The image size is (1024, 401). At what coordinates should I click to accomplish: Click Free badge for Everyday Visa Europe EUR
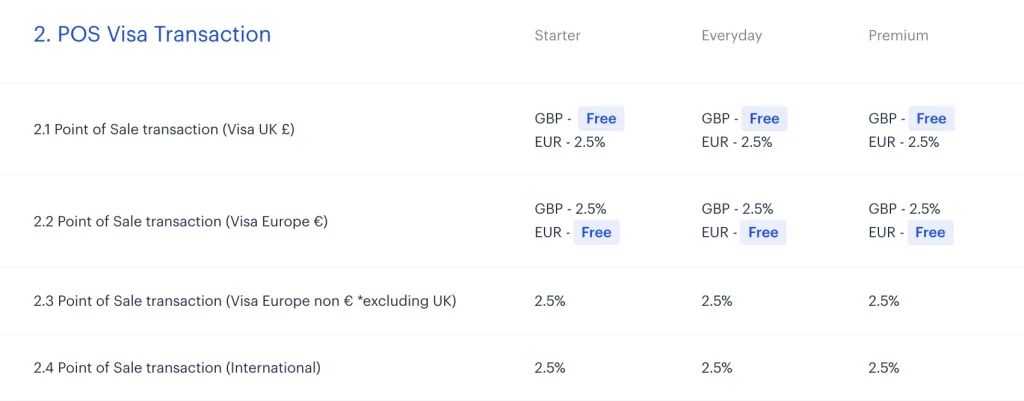pyautogui.click(x=763, y=233)
